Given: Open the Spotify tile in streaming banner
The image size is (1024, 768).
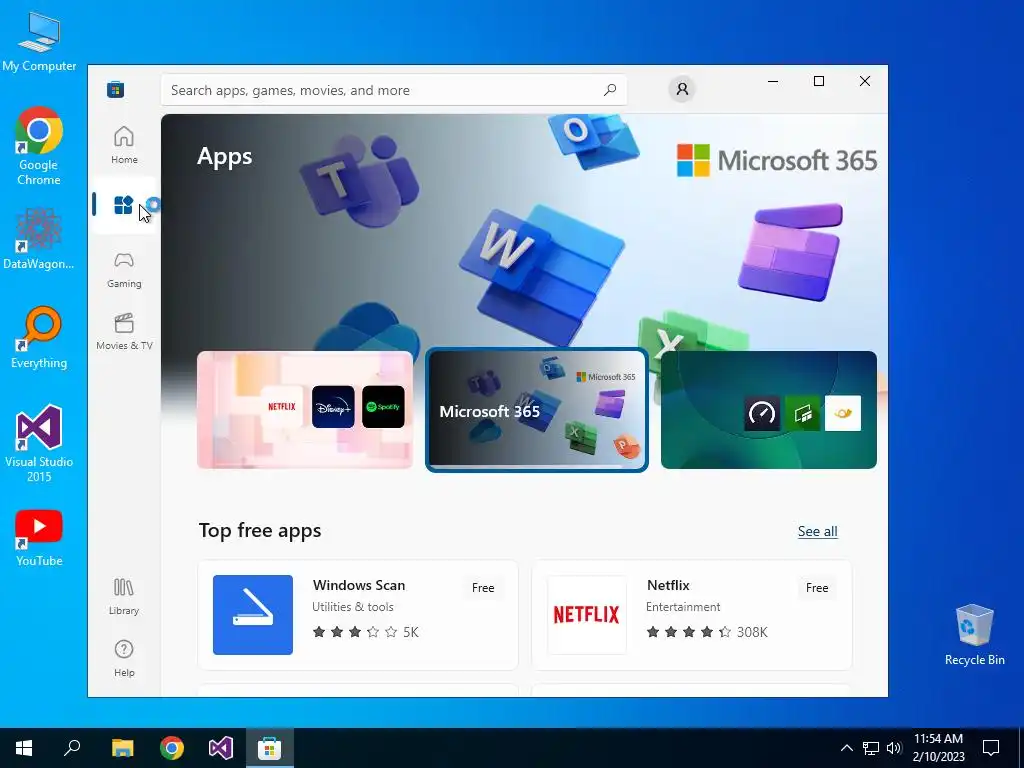Looking at the screenshot, I should coord(383,406).
